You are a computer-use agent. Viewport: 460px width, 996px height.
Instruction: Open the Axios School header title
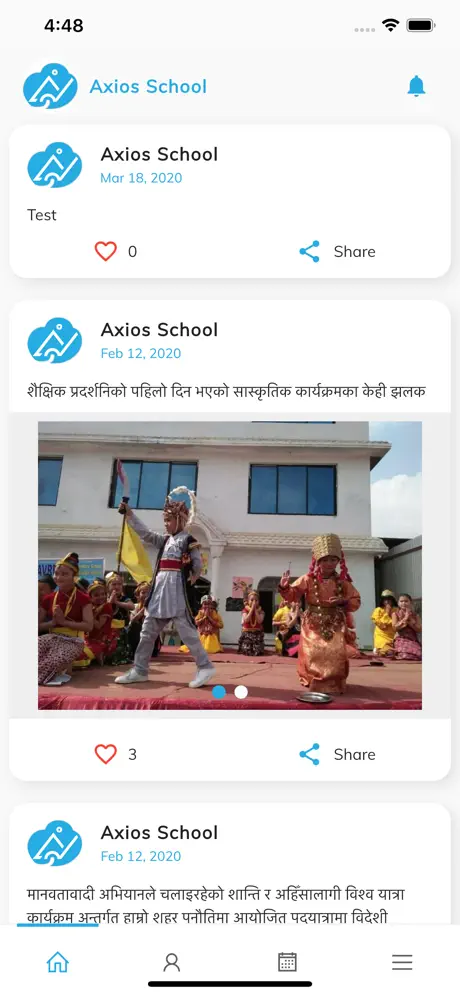point(148,86)
